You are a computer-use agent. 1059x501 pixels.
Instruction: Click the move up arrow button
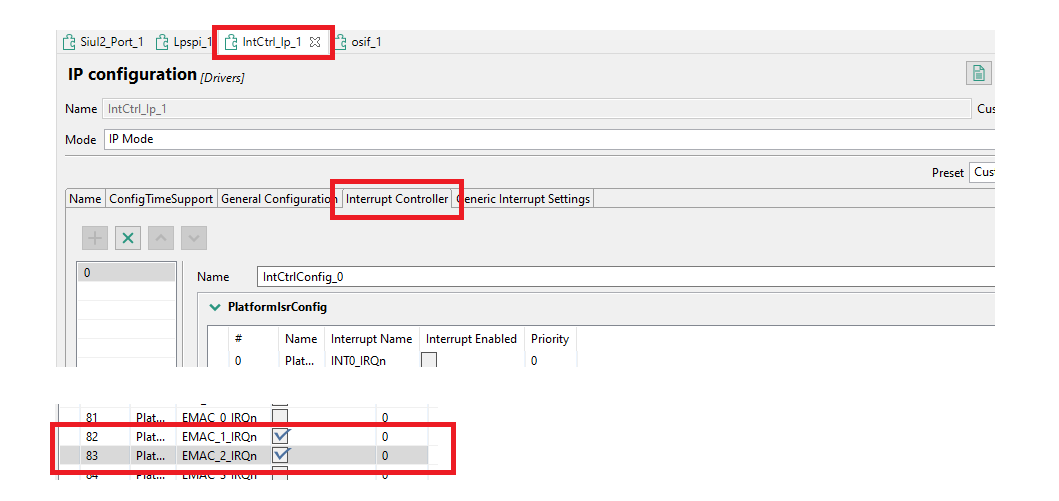click(161, 238)
